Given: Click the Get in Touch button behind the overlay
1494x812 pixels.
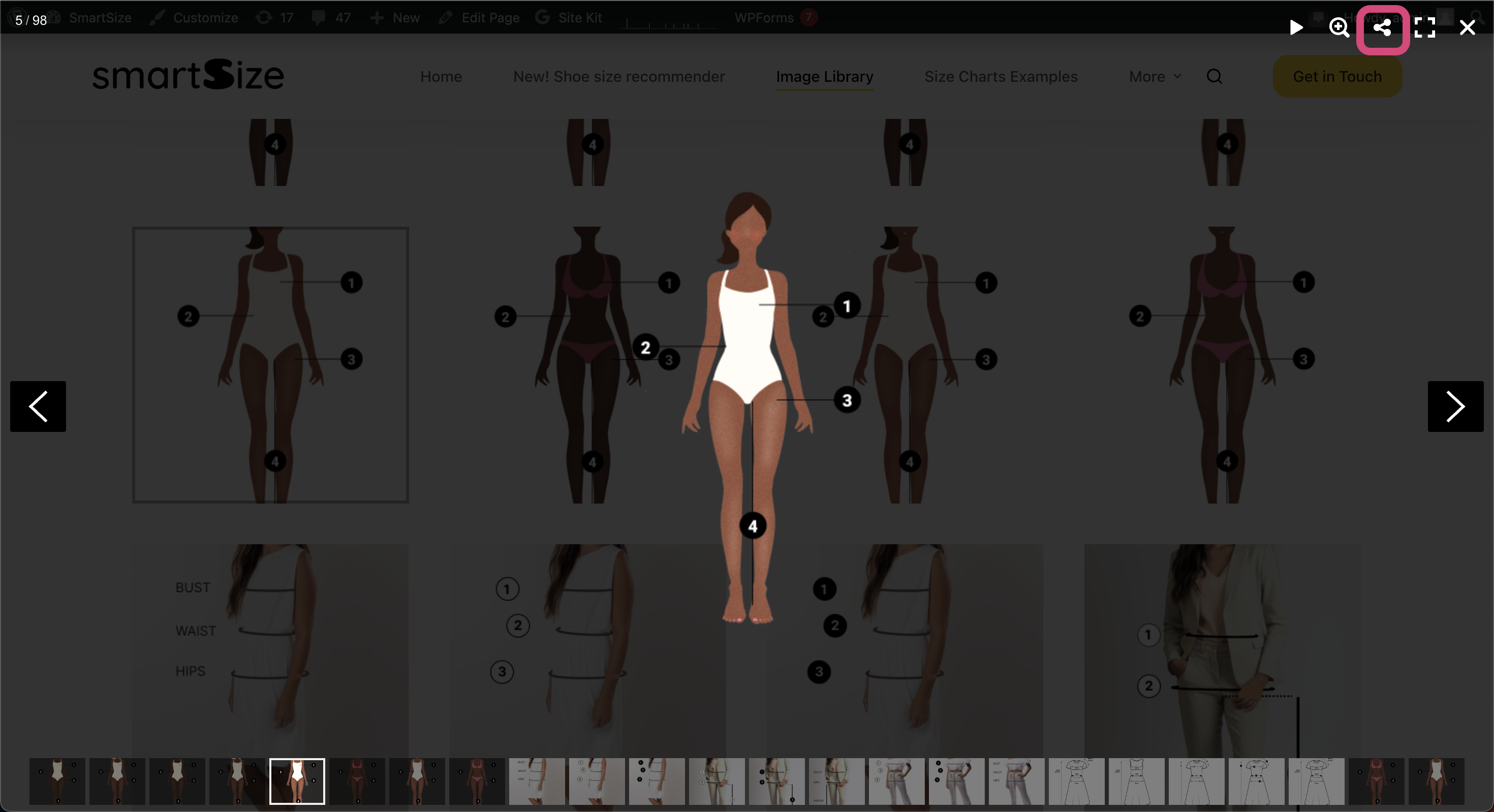Looking at the screenshot, I should click(x=1337, y=77).
